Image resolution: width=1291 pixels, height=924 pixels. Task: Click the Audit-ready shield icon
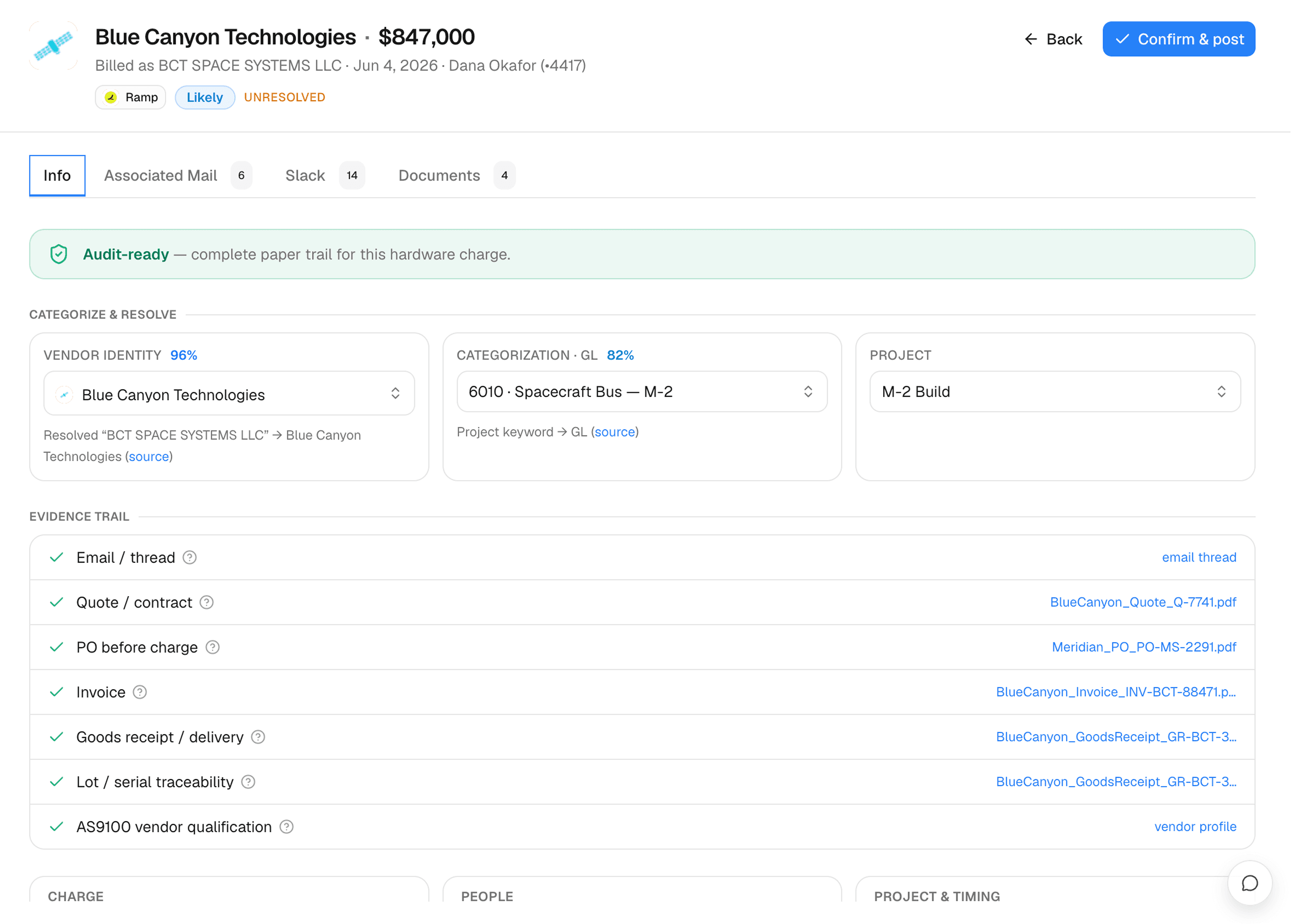point(59,255)
